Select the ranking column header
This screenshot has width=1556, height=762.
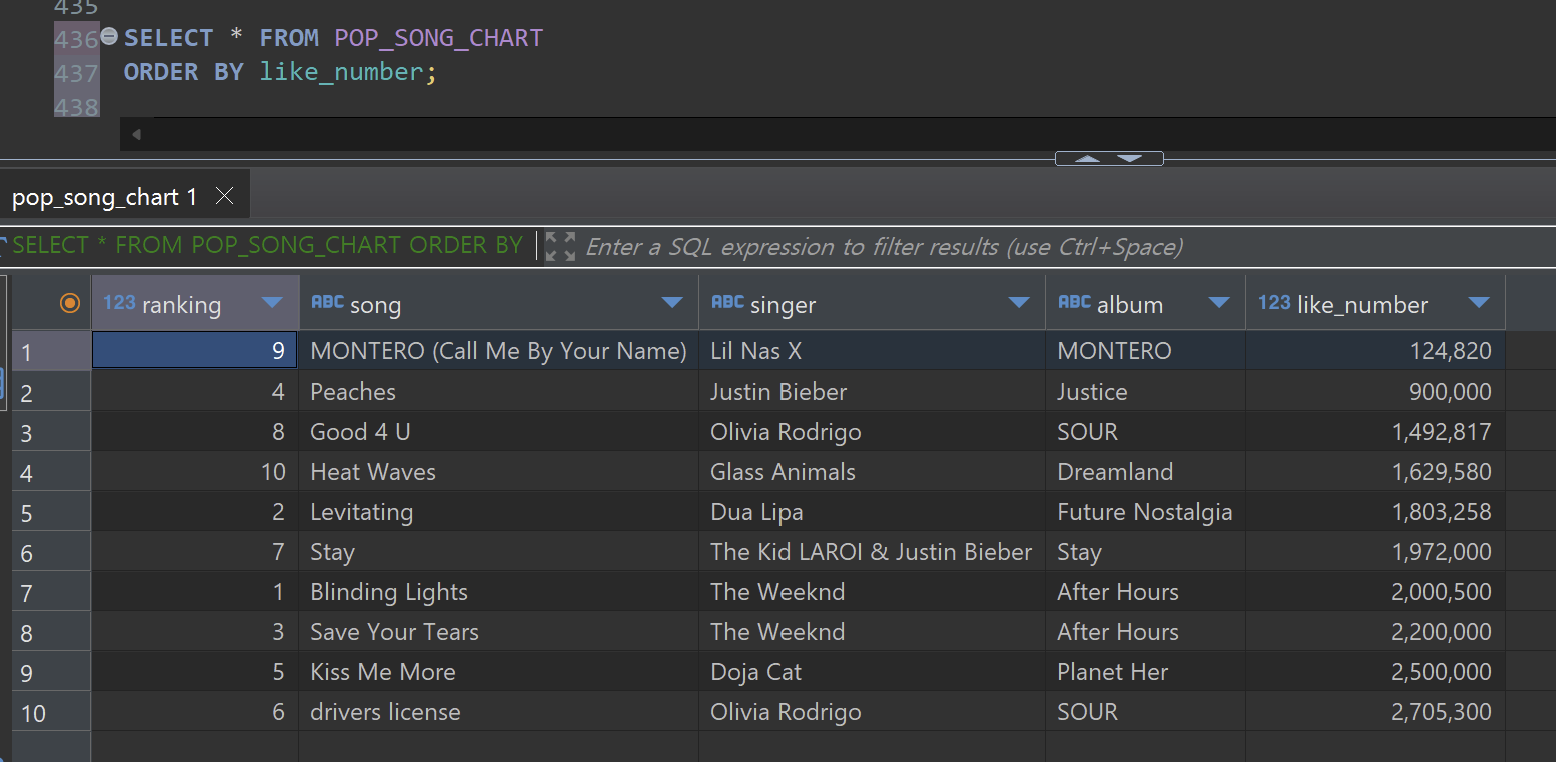coord(195,303)
